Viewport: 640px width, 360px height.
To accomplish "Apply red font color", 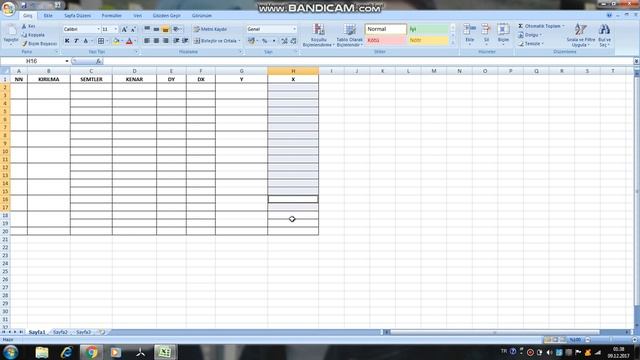I will [129, 41].
